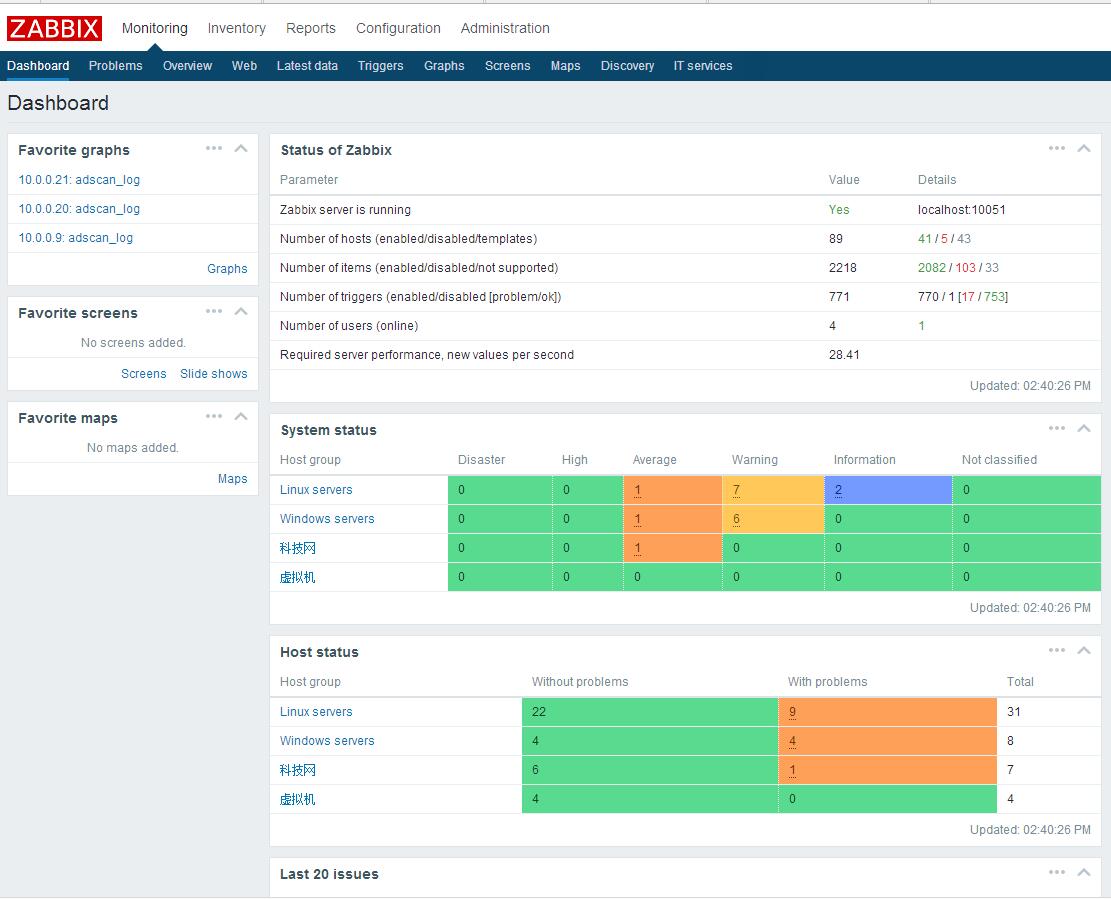The height and width of the screenshot is (899, 1111).
Task: Open the 10.0.0.21 adscan_log graph
Action: coord(80,179)
